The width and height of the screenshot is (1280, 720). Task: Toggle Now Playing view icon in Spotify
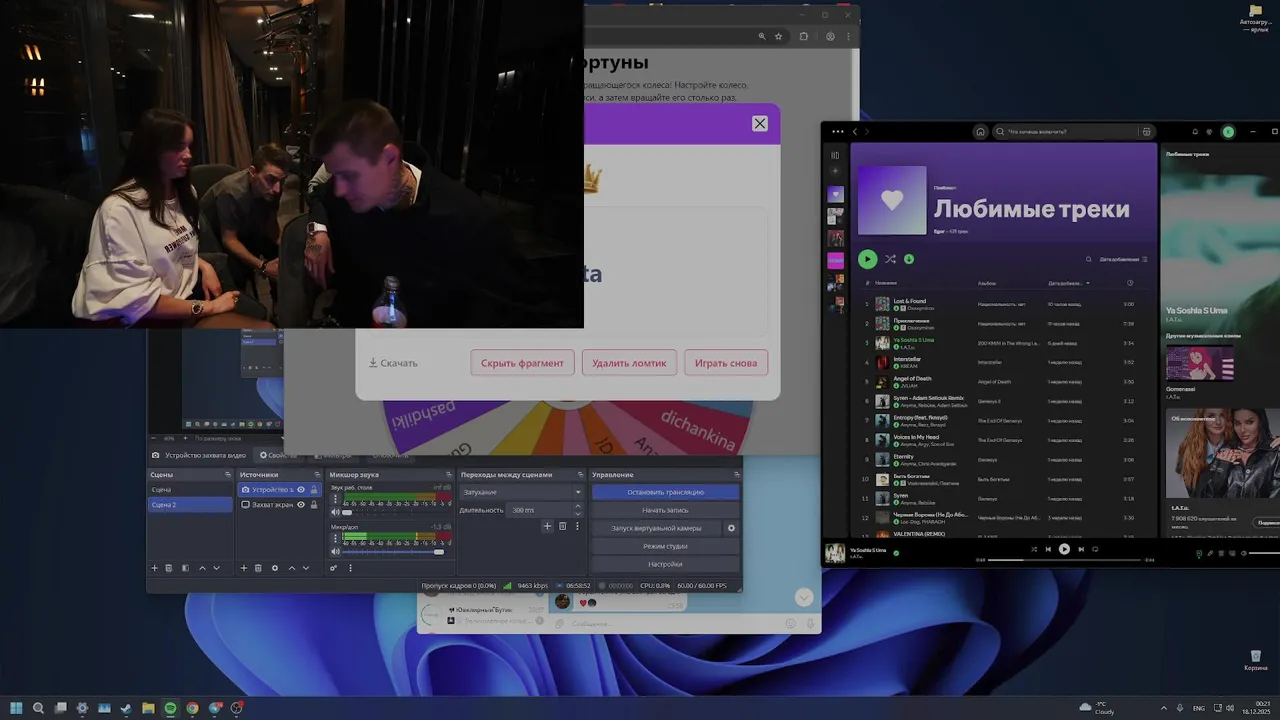pyautogui.click(x=1199, y=553)
